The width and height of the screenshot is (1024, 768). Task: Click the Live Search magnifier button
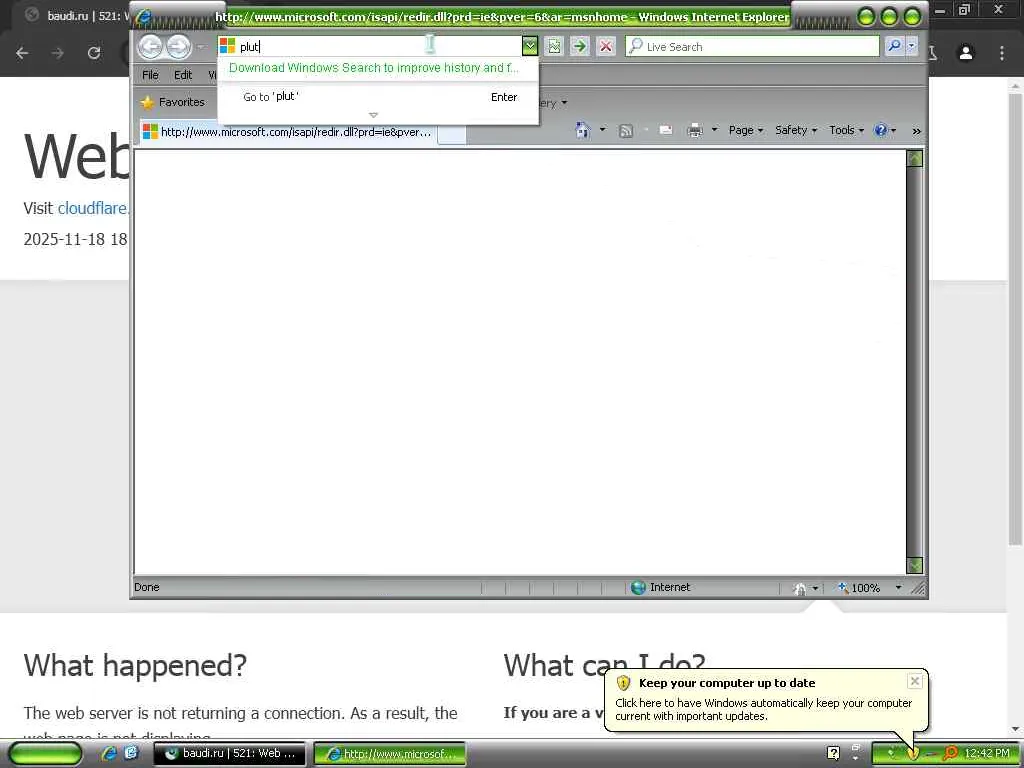(894, 46)
